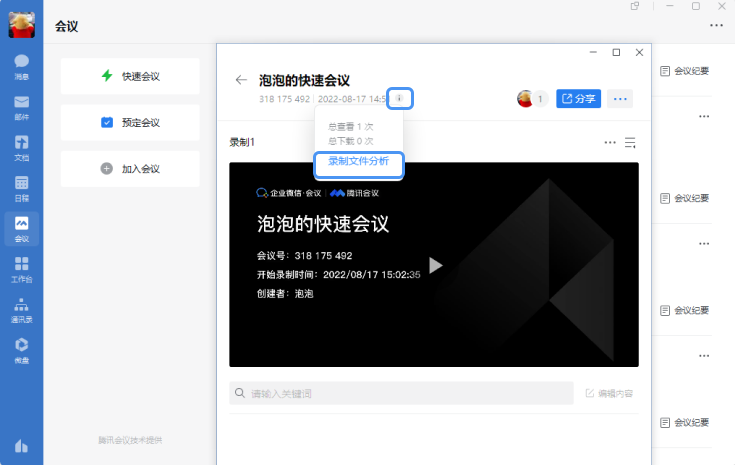735x465 pixels.
Task: Open the recording's three-dot options menu
Action: [x=610, y=142]
